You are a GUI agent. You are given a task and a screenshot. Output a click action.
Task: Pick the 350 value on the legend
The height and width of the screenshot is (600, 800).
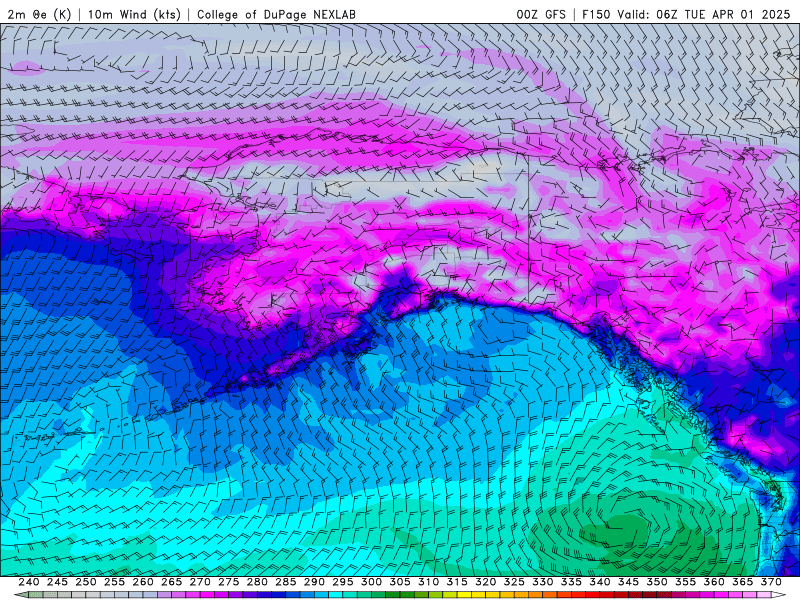click(657, 582)
